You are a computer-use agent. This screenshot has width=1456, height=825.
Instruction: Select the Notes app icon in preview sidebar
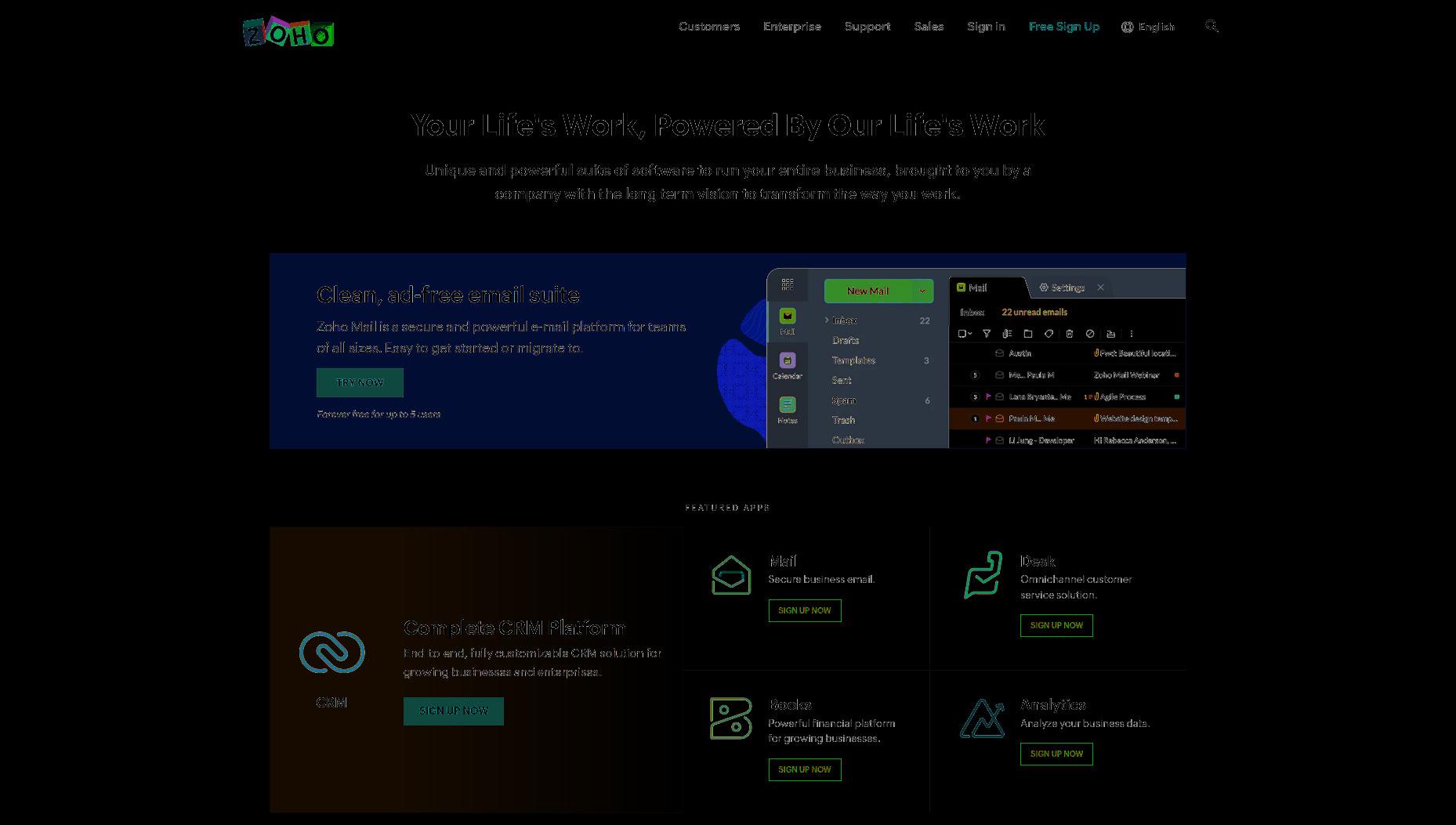[788, 404]
